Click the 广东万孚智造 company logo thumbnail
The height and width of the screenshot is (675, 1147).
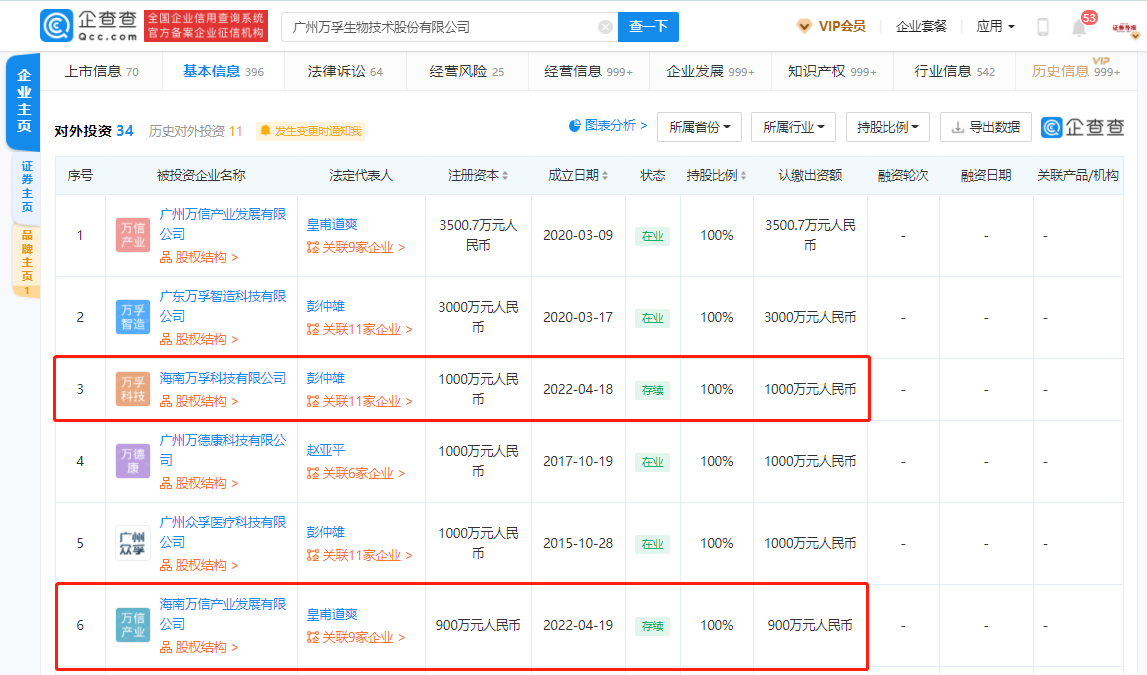click(132, 317)
